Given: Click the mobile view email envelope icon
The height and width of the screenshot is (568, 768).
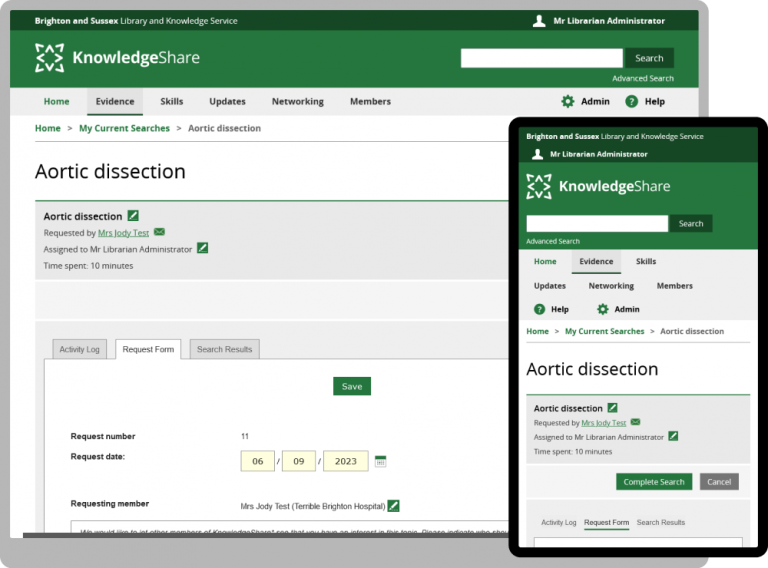Looking at the screenshot, I should point(635,423).
